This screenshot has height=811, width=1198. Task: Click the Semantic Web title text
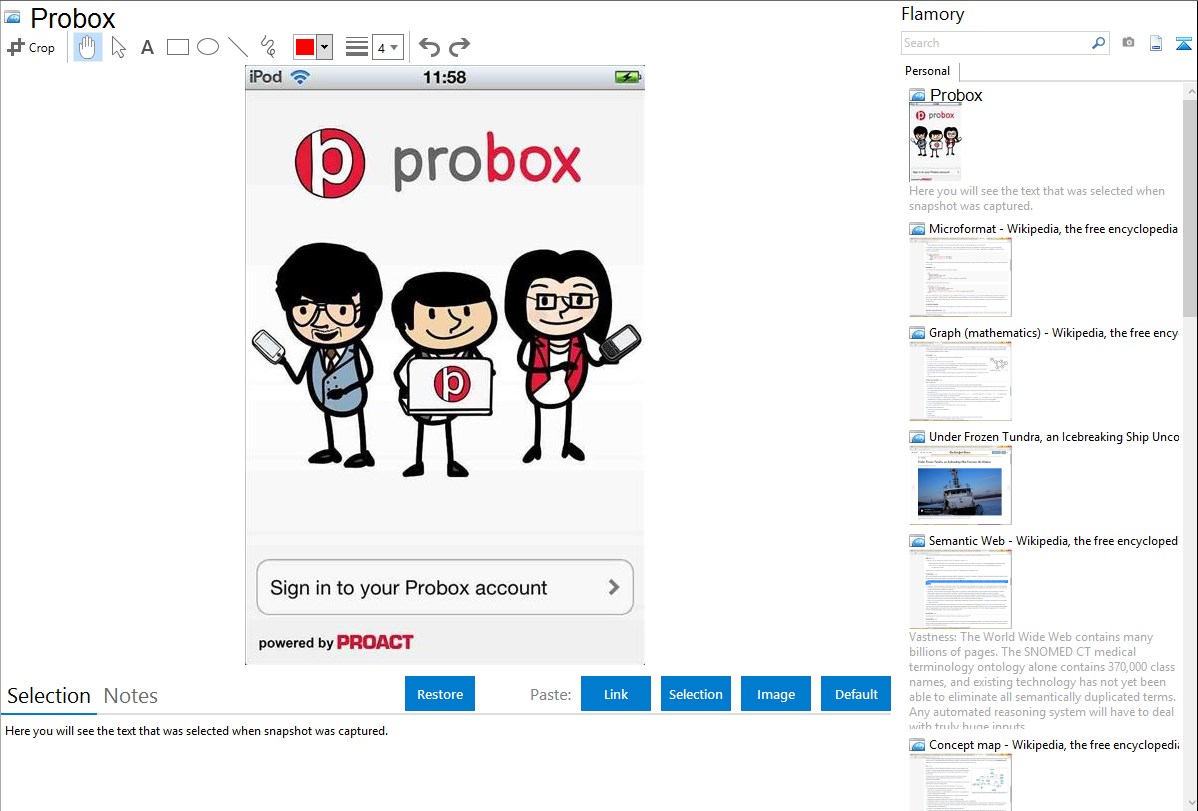[1053, 540]
